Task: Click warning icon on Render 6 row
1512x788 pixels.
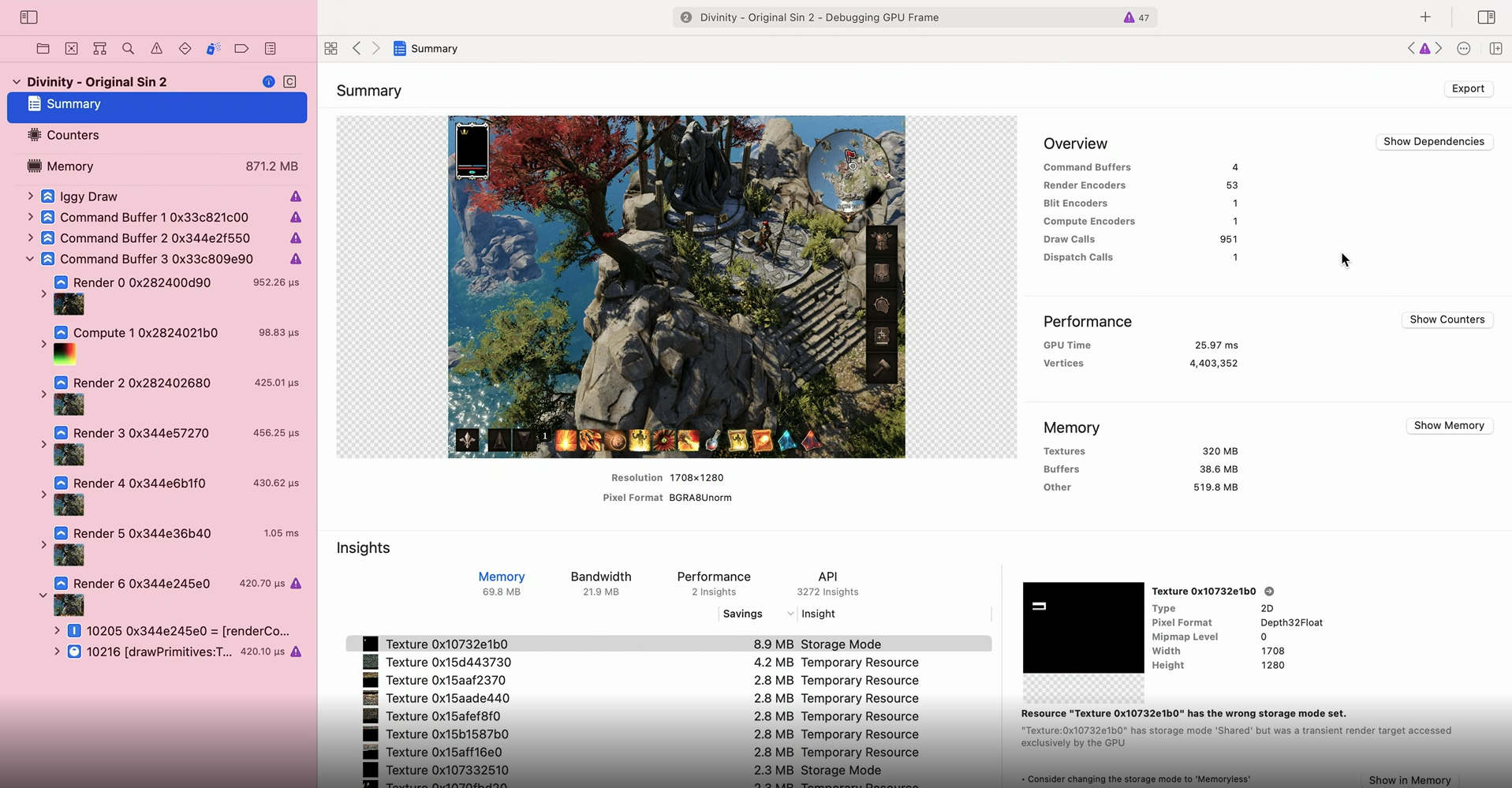Action: tap(296, 584)
